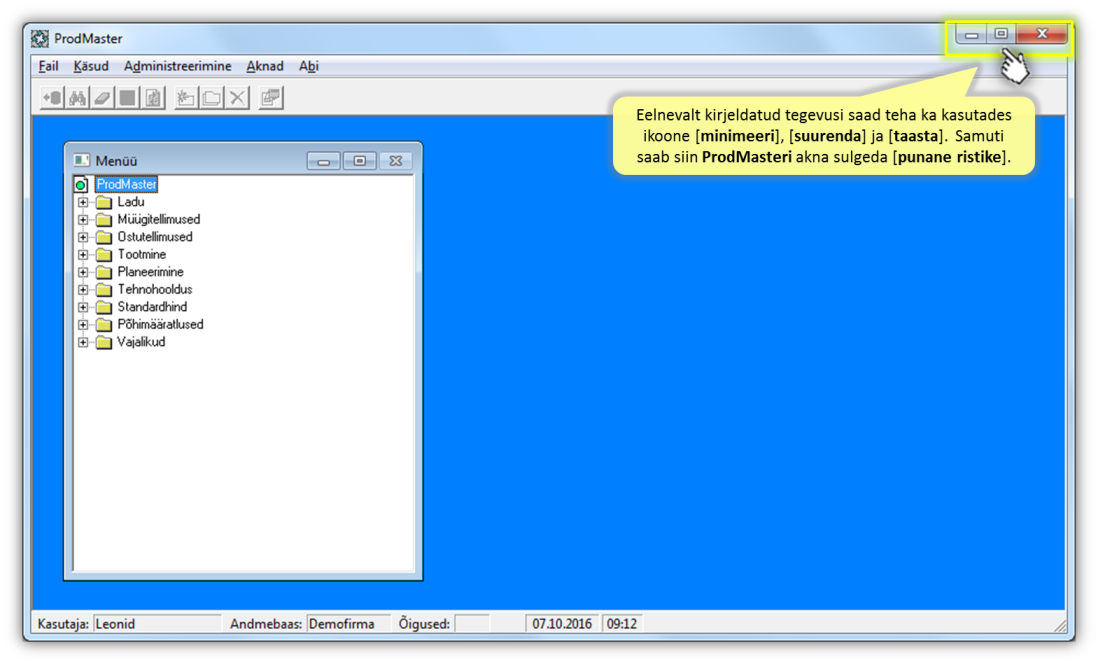Screen dimensions: 1098x664
Task: Expand the Planeerimine tree node
Action: pos(83,272)
